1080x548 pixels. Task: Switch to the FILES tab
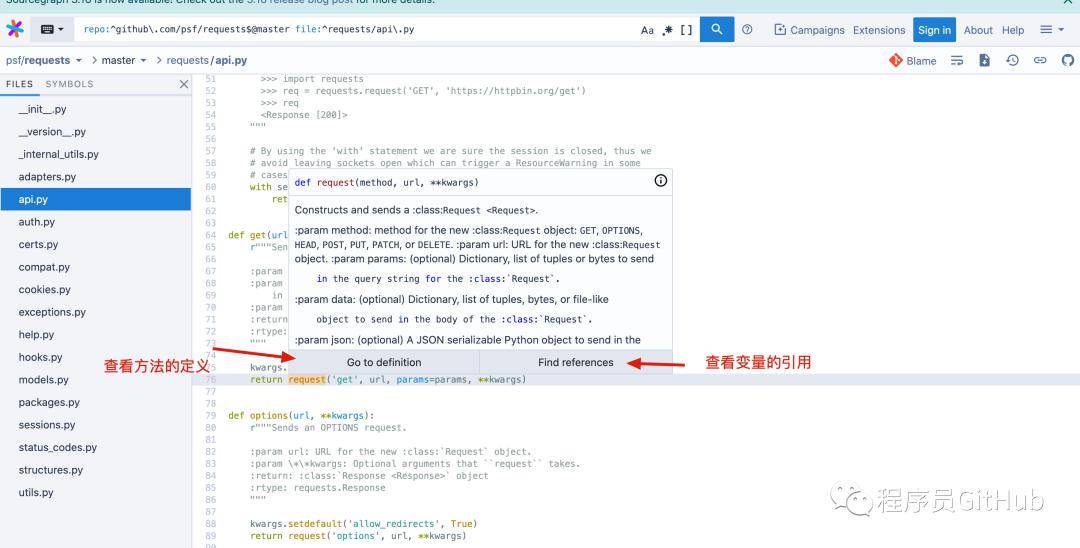[x=19, y=84]
